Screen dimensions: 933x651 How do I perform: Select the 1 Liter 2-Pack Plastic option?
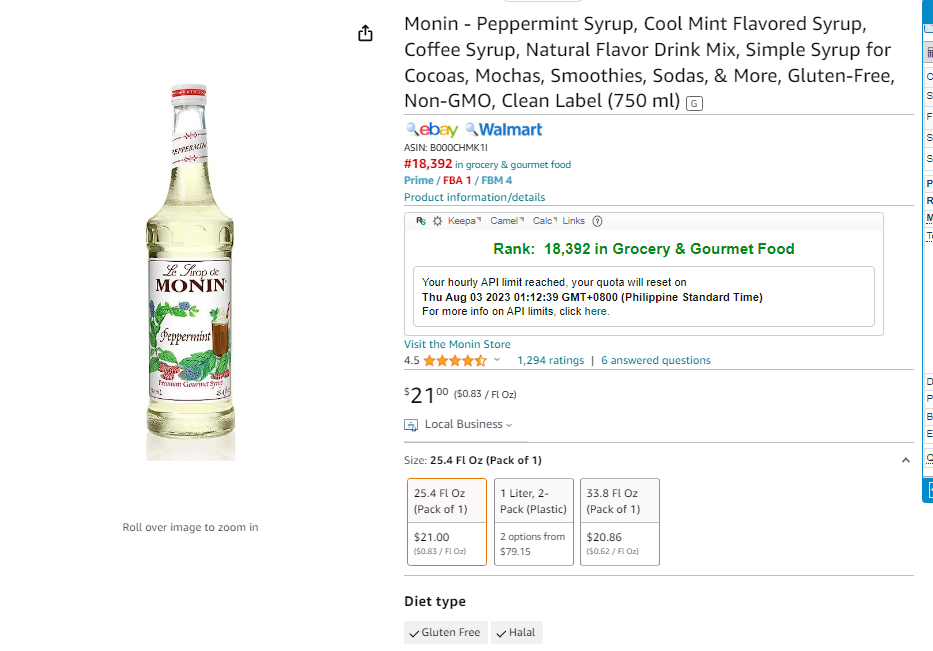click(534, 522)
